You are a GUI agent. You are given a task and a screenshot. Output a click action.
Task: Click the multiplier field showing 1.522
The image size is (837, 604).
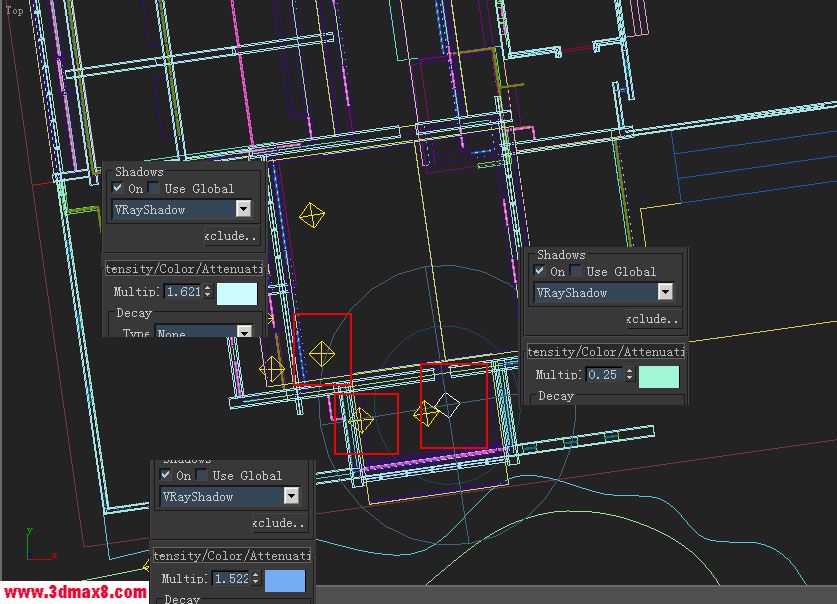(231, 578)
